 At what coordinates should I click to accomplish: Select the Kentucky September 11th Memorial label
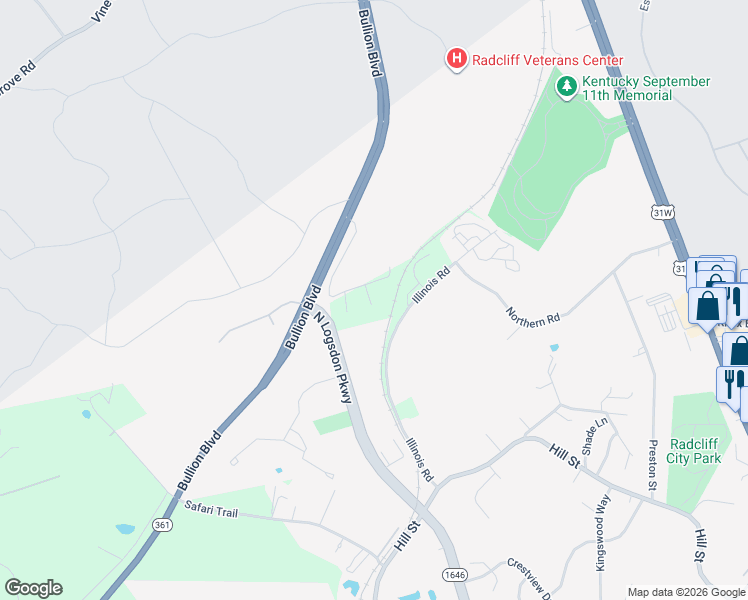pos(646,88)
